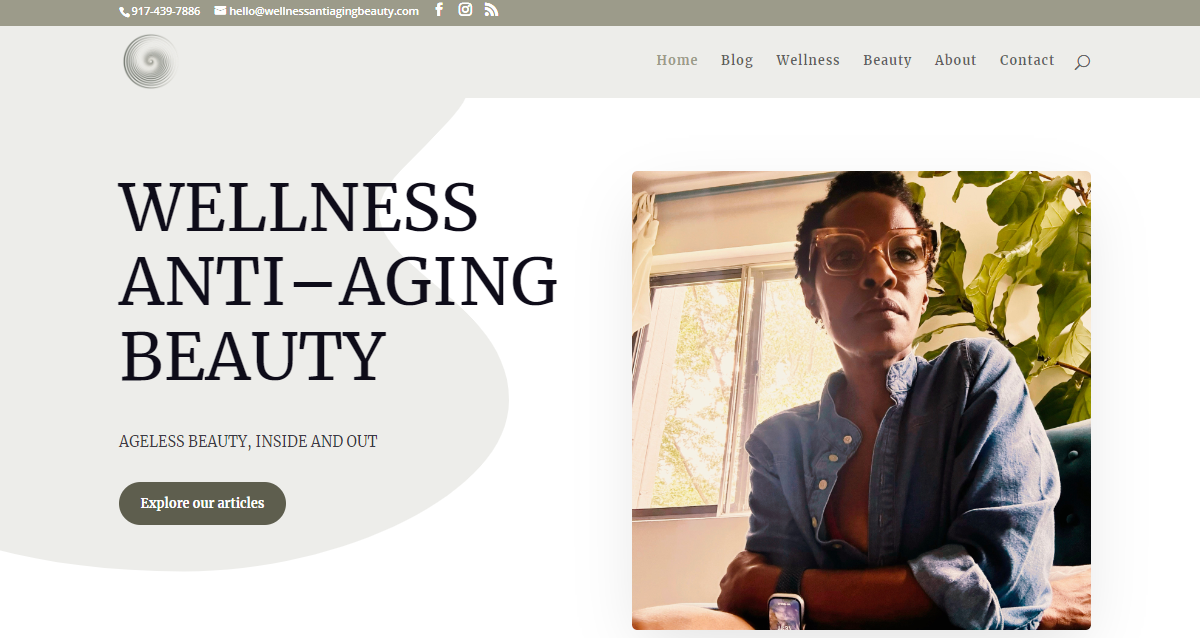Screen dimensions: 1200x638
Task: Click the hello@wellnessantiagingbeauty.com email link
Action: (324, 11)
